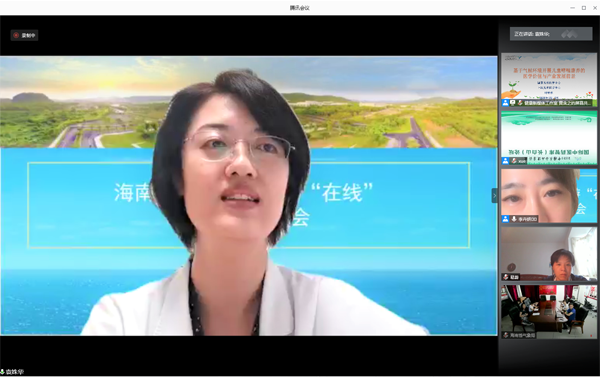Click the red recording indicator icon
600x377 pixels.
point(16,35)
